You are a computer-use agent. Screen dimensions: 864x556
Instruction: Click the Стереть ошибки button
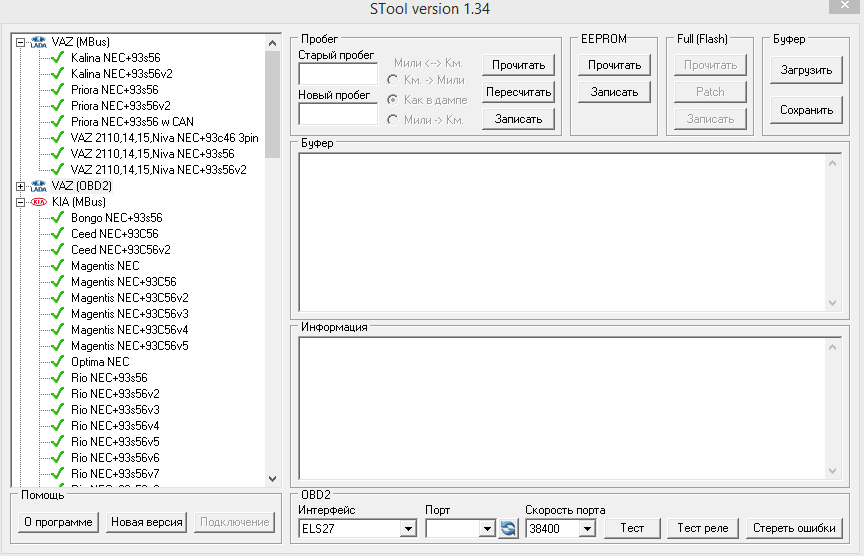click(794, 528)
